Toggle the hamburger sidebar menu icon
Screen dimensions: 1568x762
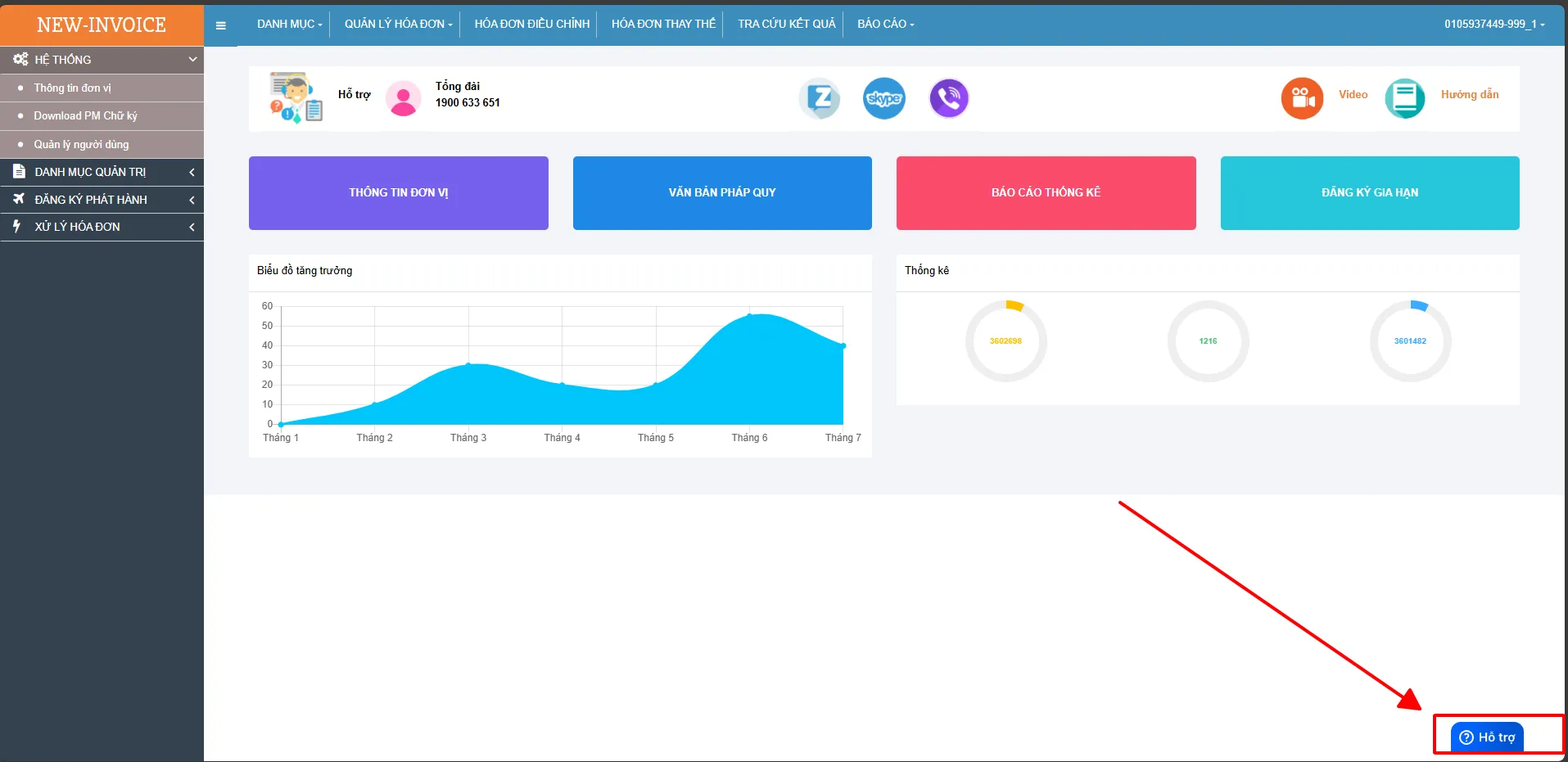click(220, 25)
